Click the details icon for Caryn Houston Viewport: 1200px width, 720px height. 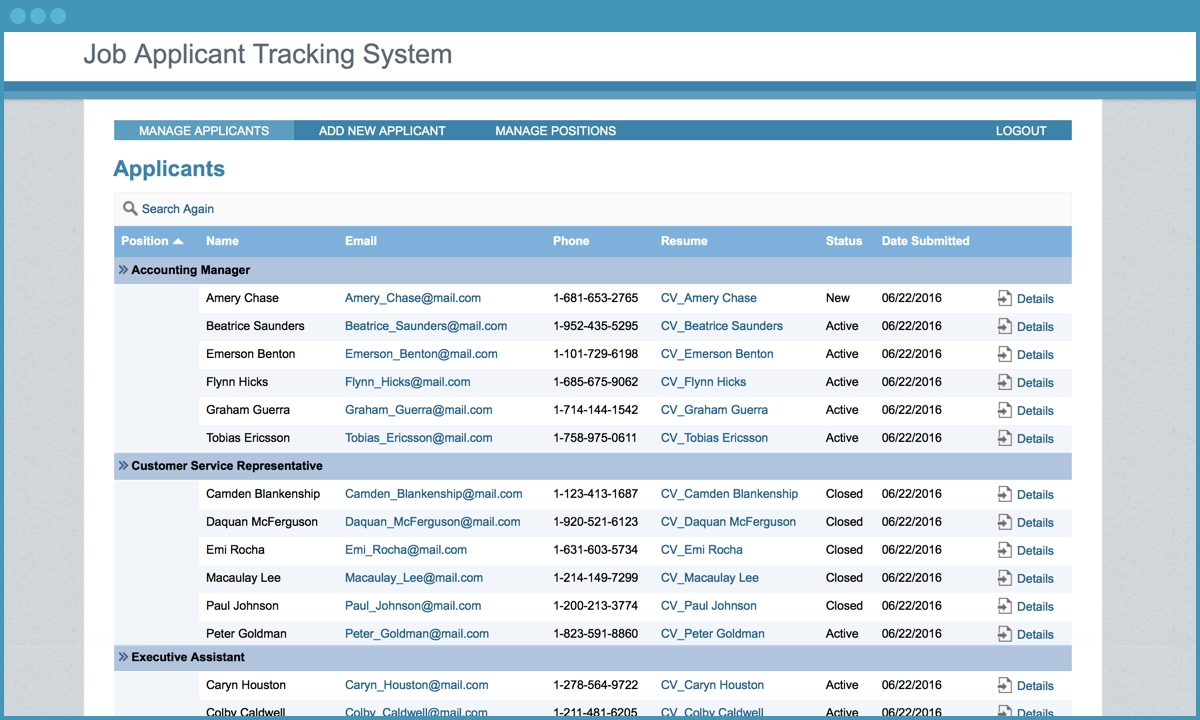[1005, 685]
